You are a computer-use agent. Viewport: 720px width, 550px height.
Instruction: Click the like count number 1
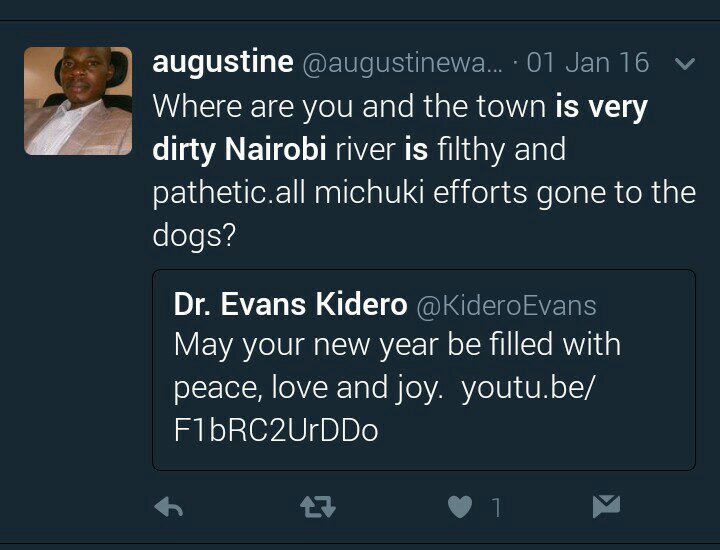(x=495, y=509)
